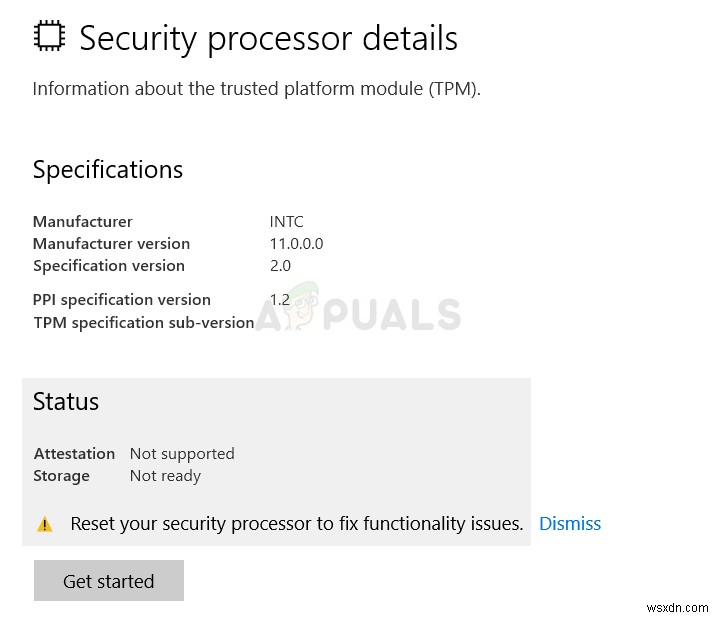This screenshot has height=618, width=720.
Task: Select the 11.0.0.0 version value
Action: click(296, 243)
